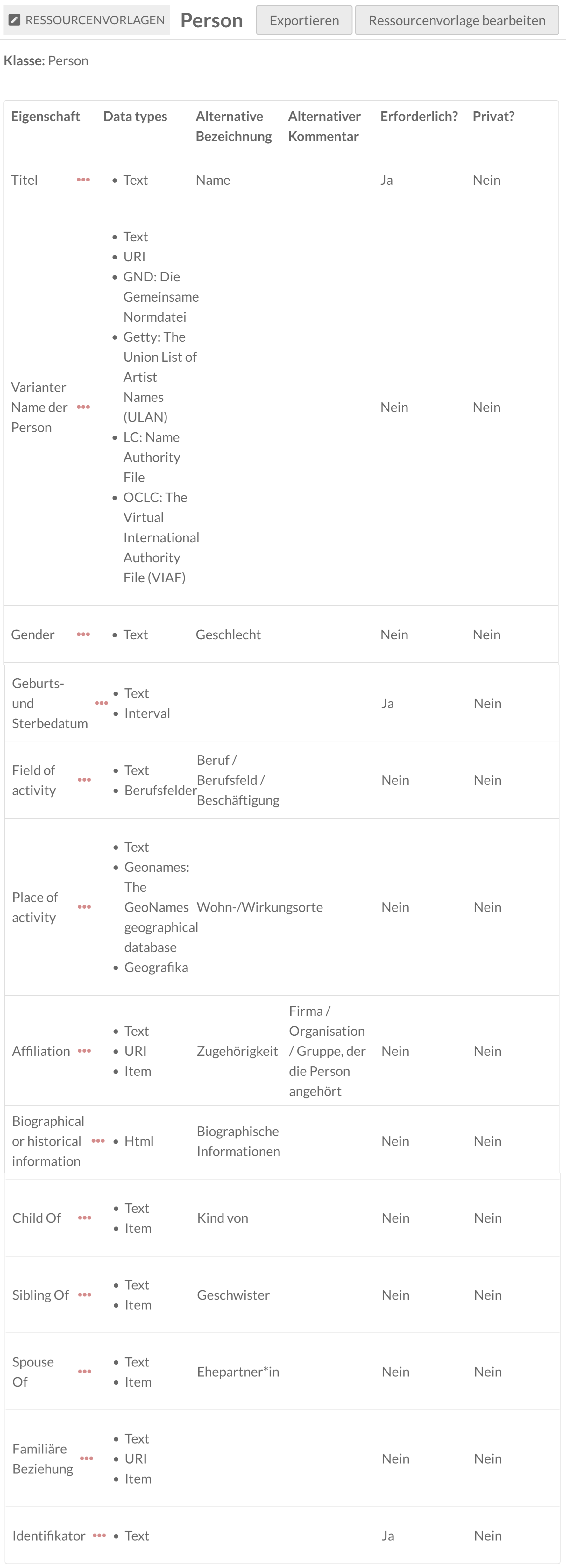Image resolution: width=566 pixels, height=1568 pixels.
Task: Click the ellipsis next to Identifikator
Action: tap(99, 1535)
